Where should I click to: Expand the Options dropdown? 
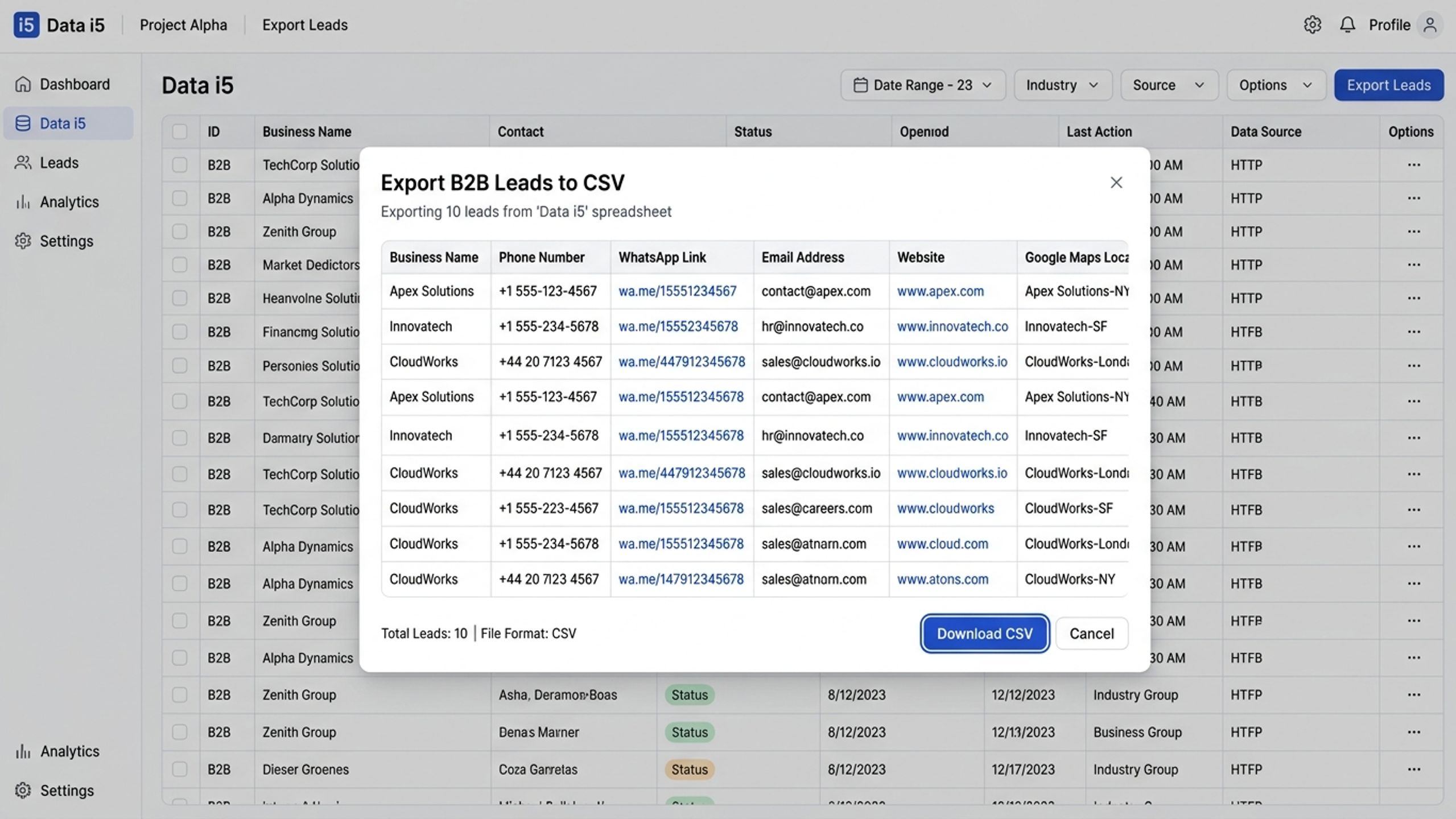pyautogui.click(x=1276, y=85)
